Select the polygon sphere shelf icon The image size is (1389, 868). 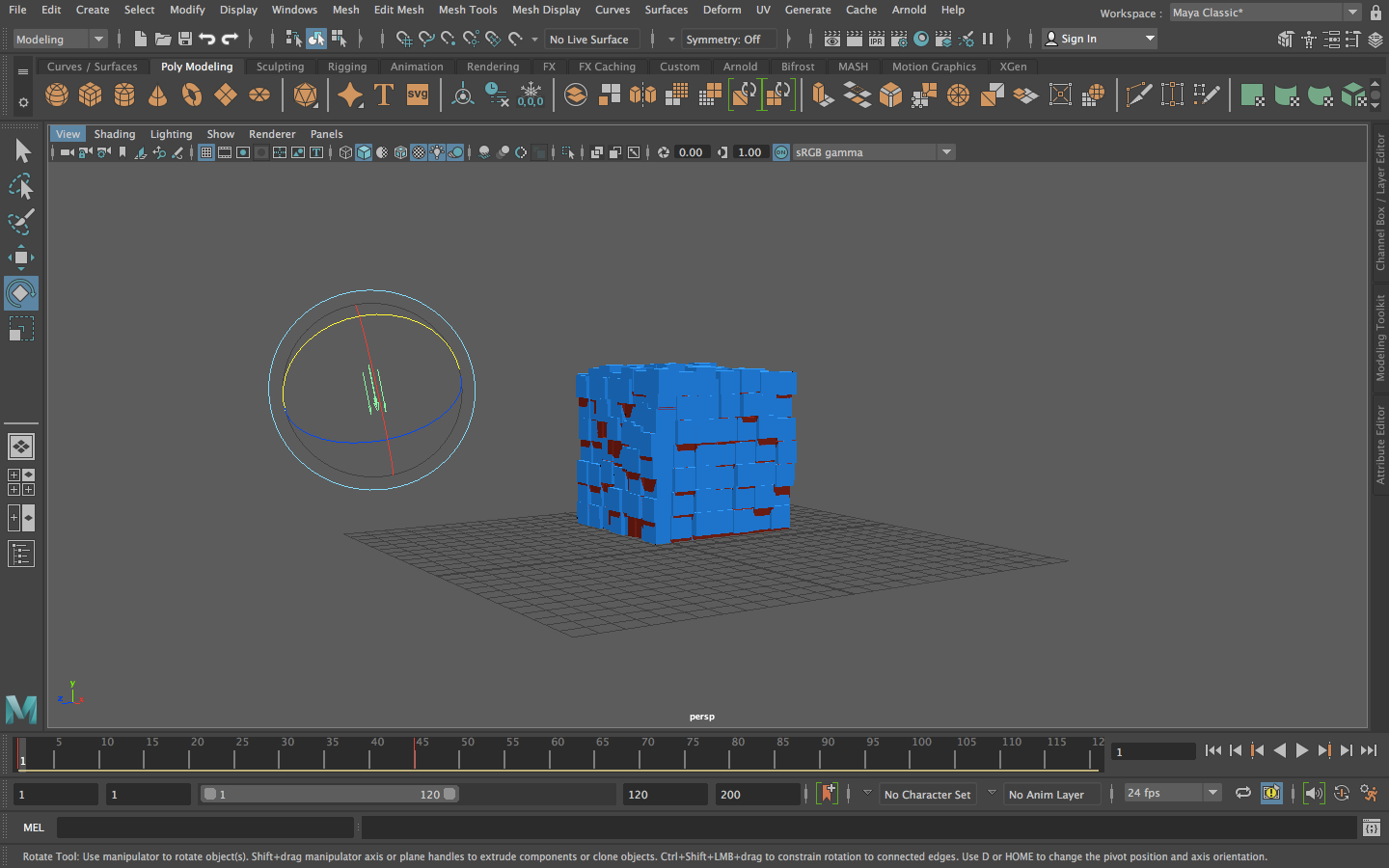click(57, 95)
